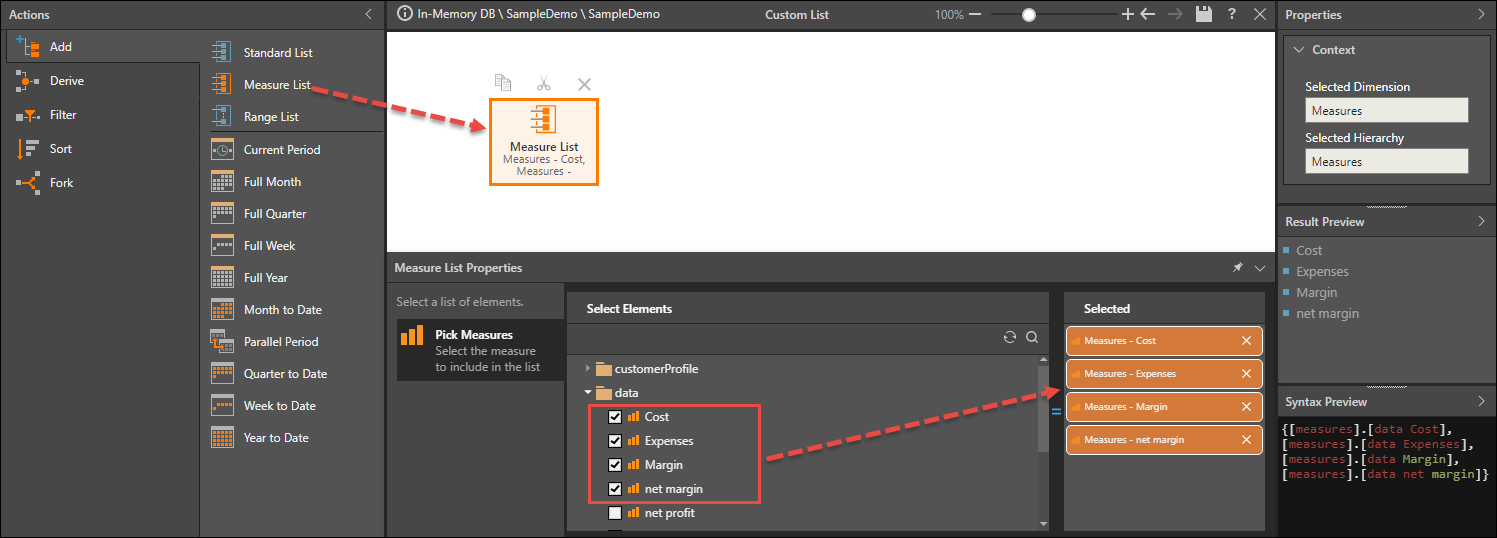1497x538 pixels.
Task: Click the refresh icon in Select Elements
Action: coord(1010,337)
